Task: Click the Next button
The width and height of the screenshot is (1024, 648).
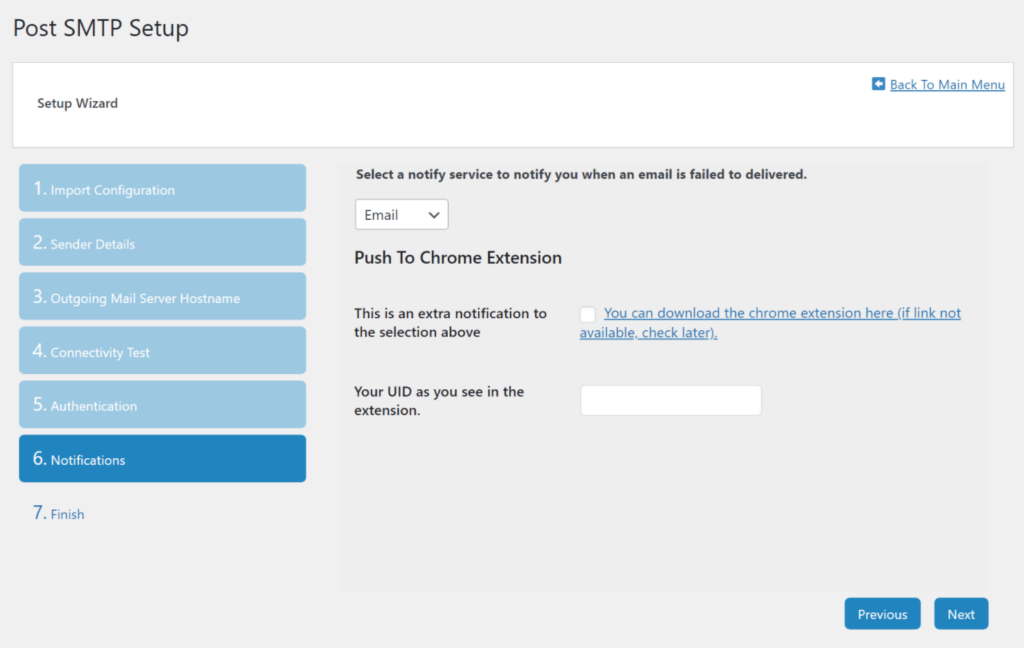Action: click(x=960, y=614)
